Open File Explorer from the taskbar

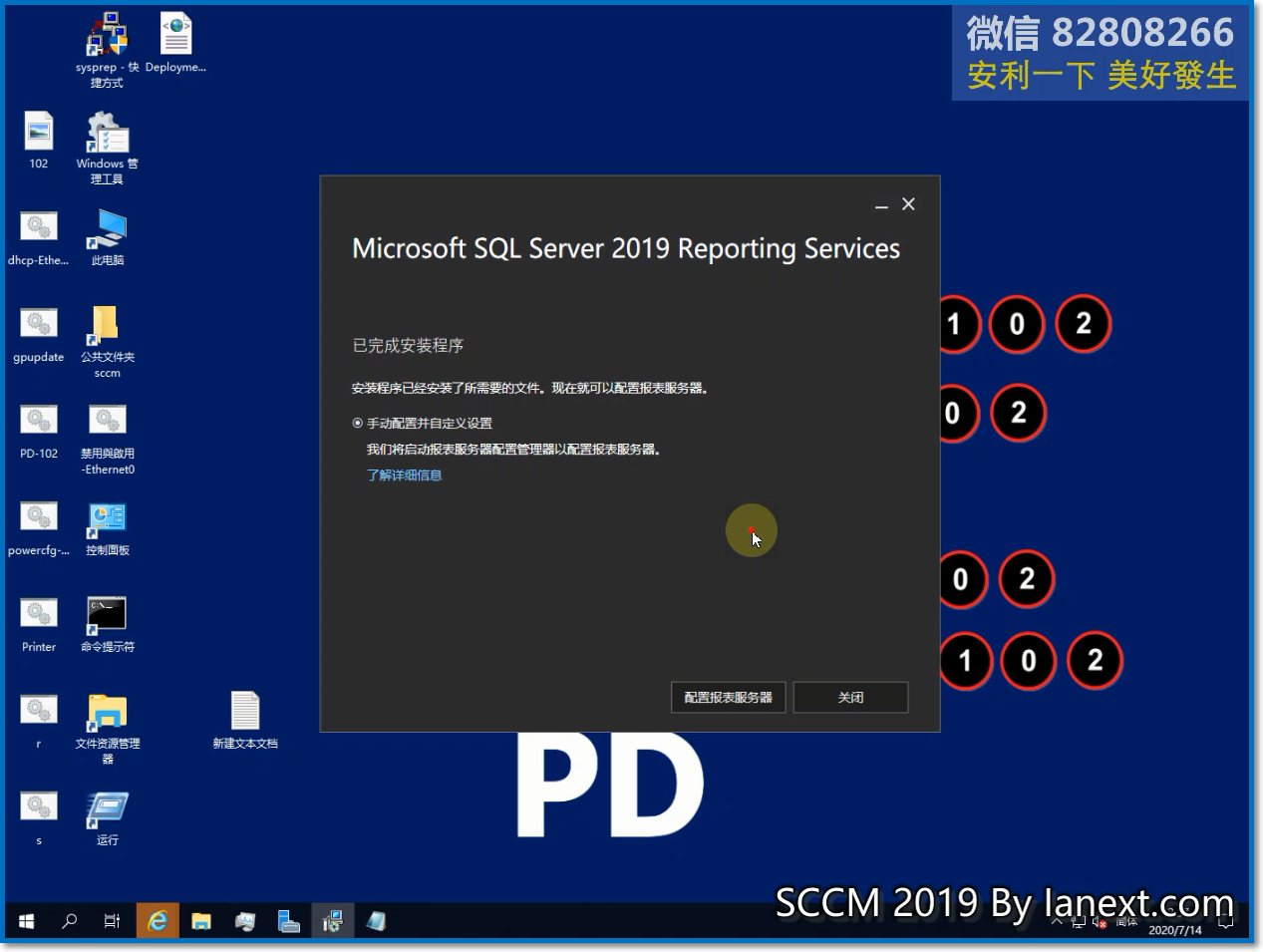(x=201, y=921)
